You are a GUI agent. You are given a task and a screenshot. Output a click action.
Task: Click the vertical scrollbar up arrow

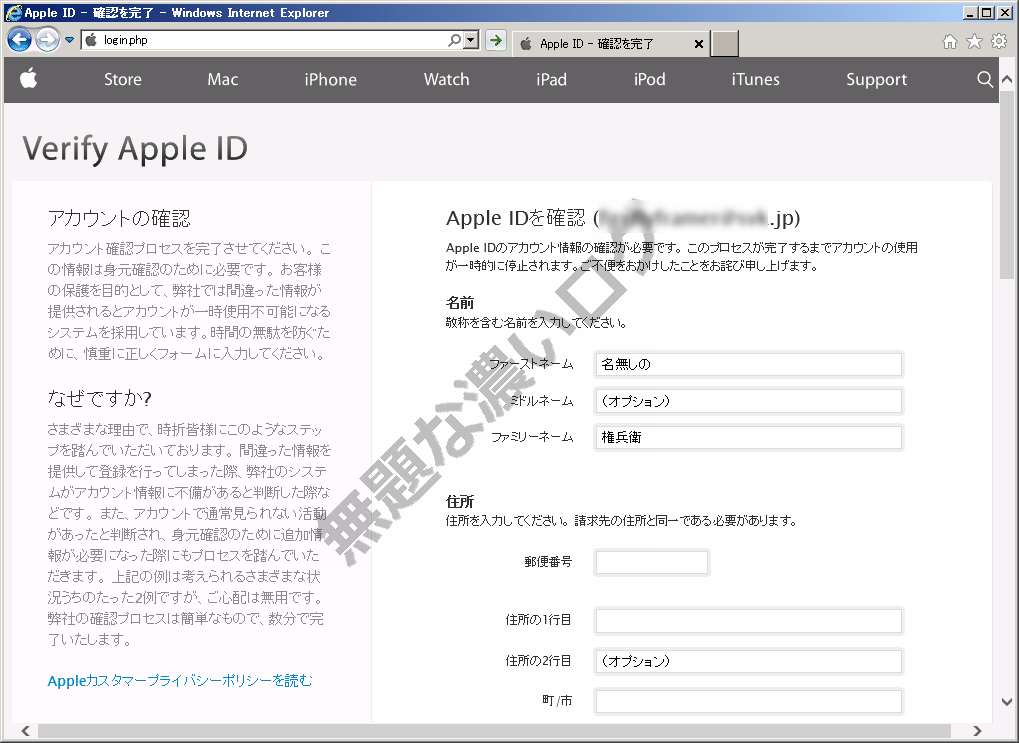1007,79
